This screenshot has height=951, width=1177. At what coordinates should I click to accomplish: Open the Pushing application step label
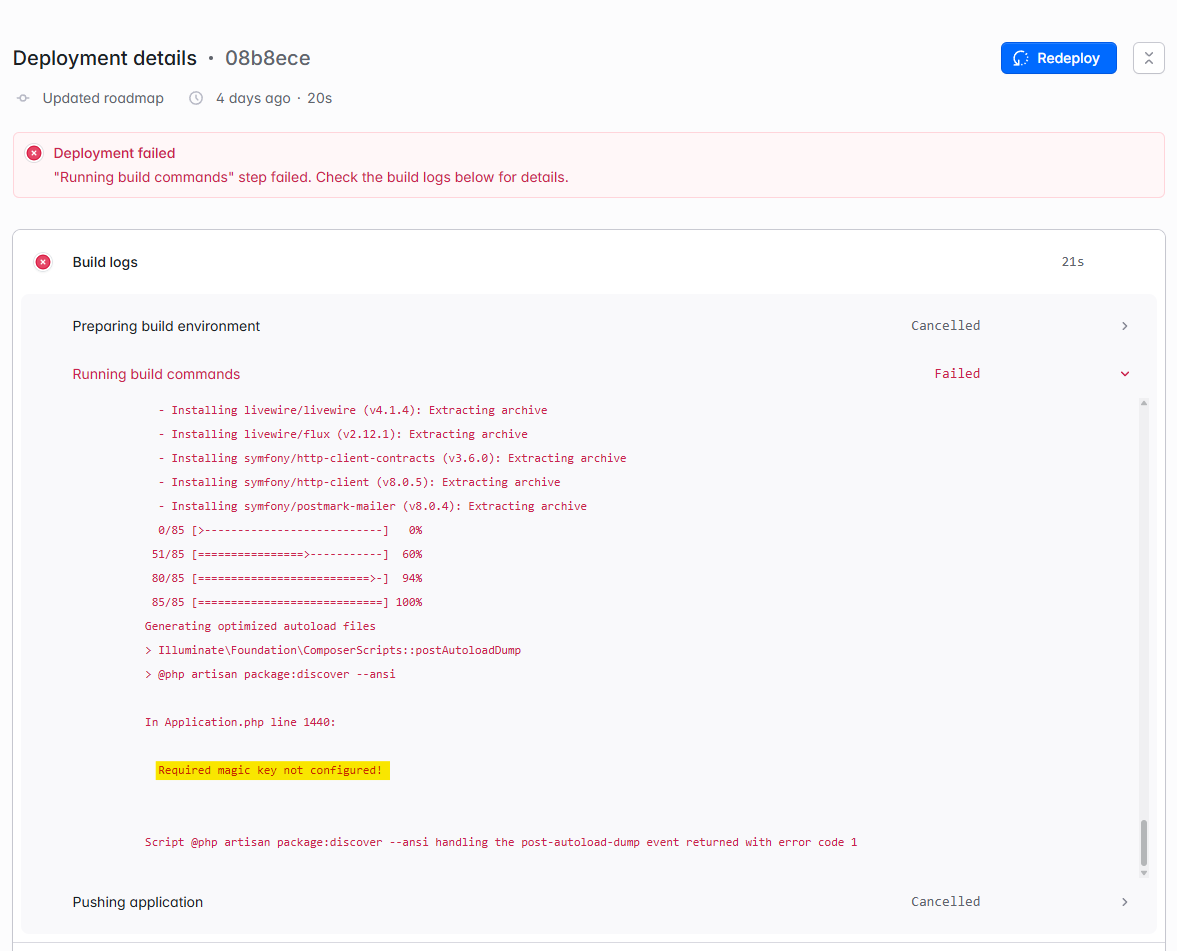(137, 902)
